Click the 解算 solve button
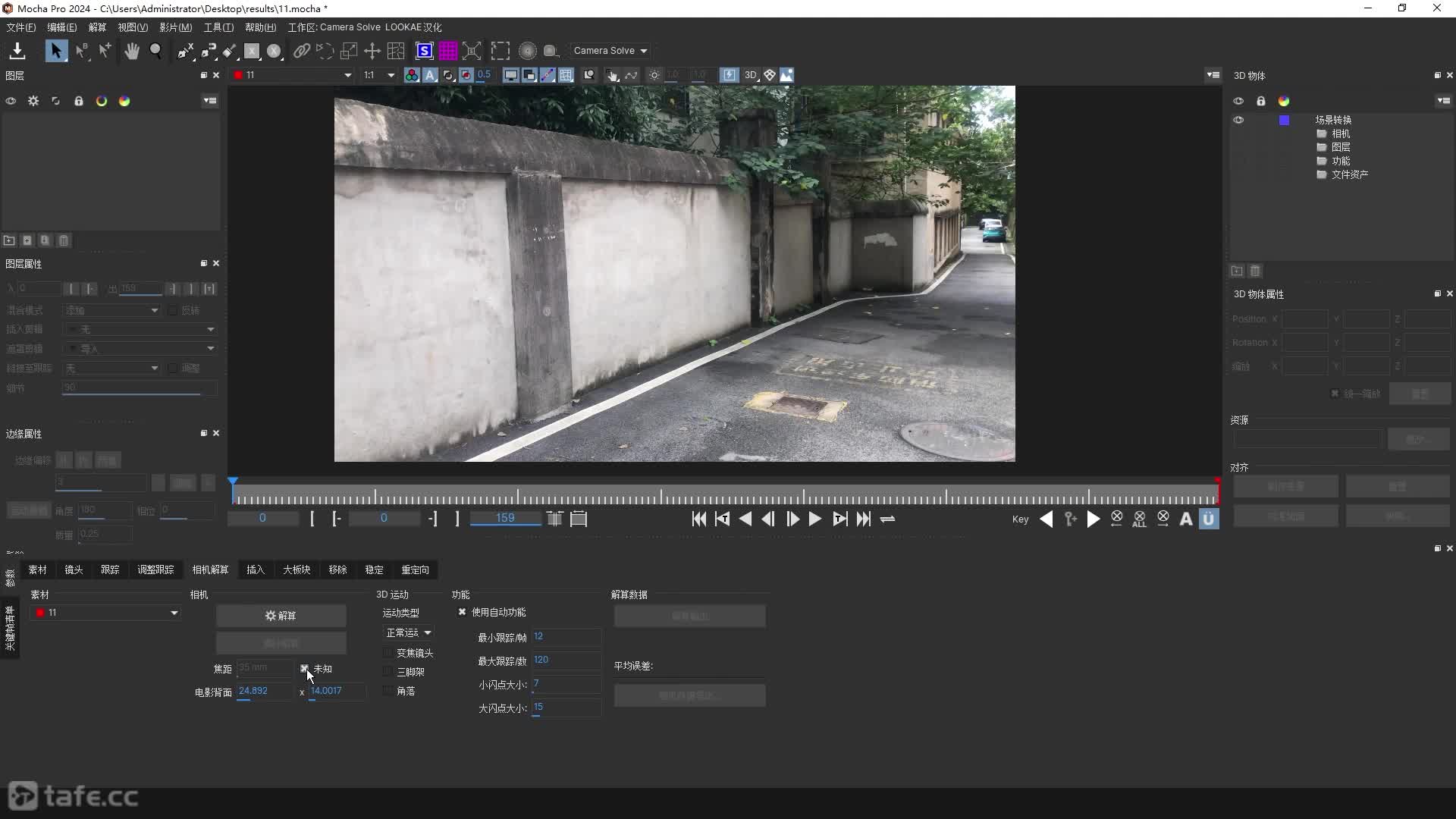The width and height of the screenshot is (1456, 819). (x=281, y=616)
